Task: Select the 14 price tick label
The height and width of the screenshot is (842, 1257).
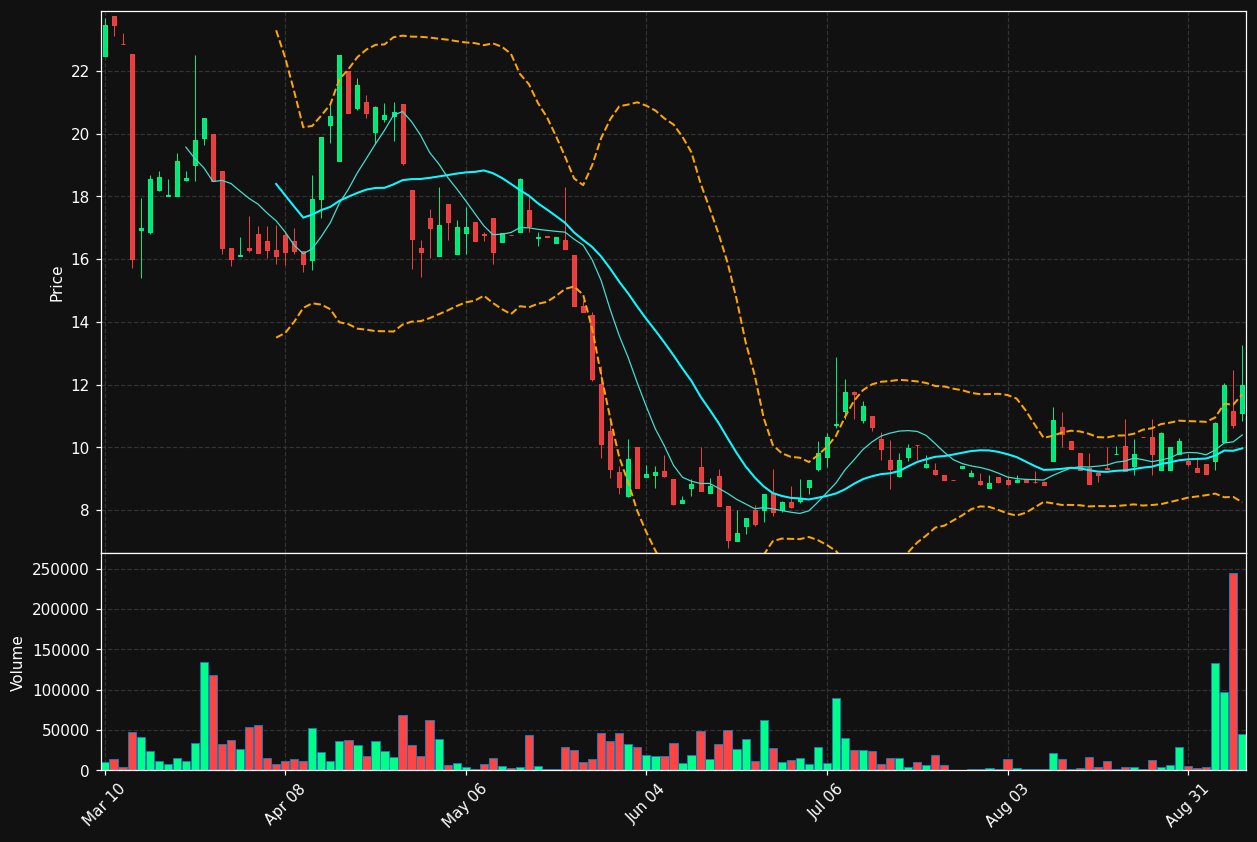Action: pyautogui.click(x=82, y=322)
